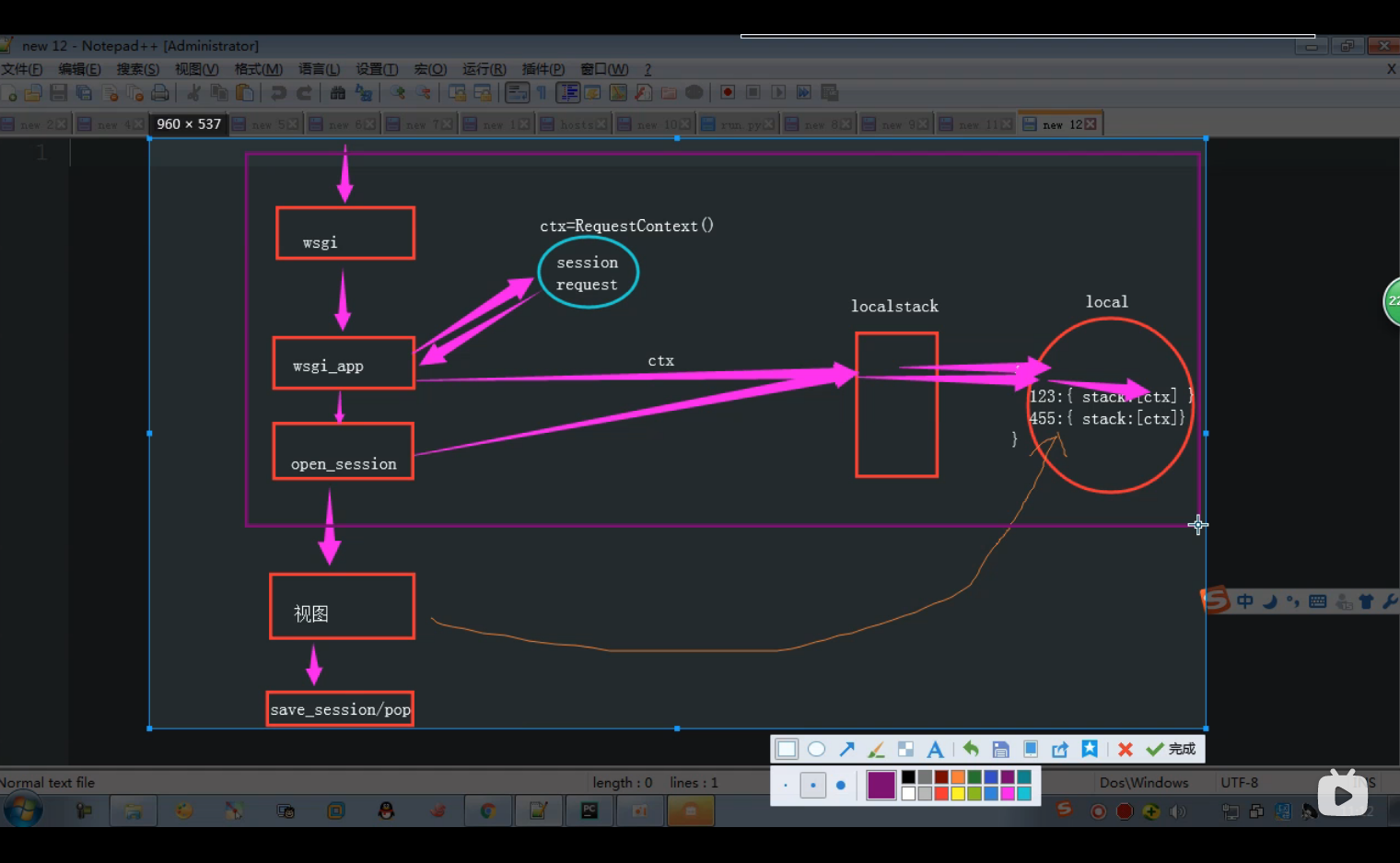Pick the orange color swatch
This screenshot has height=863, width=1400.
(x=958, y=777)
